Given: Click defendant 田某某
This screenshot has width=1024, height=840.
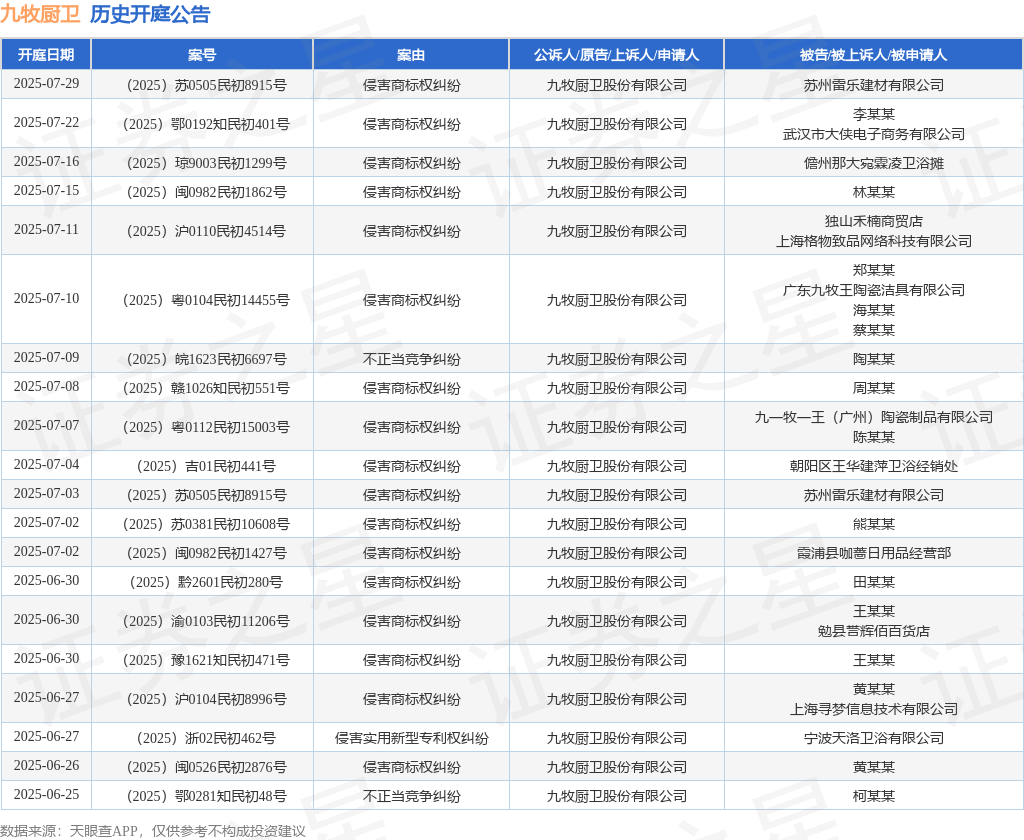Looking at the screenshot, I should click(874, 582).
